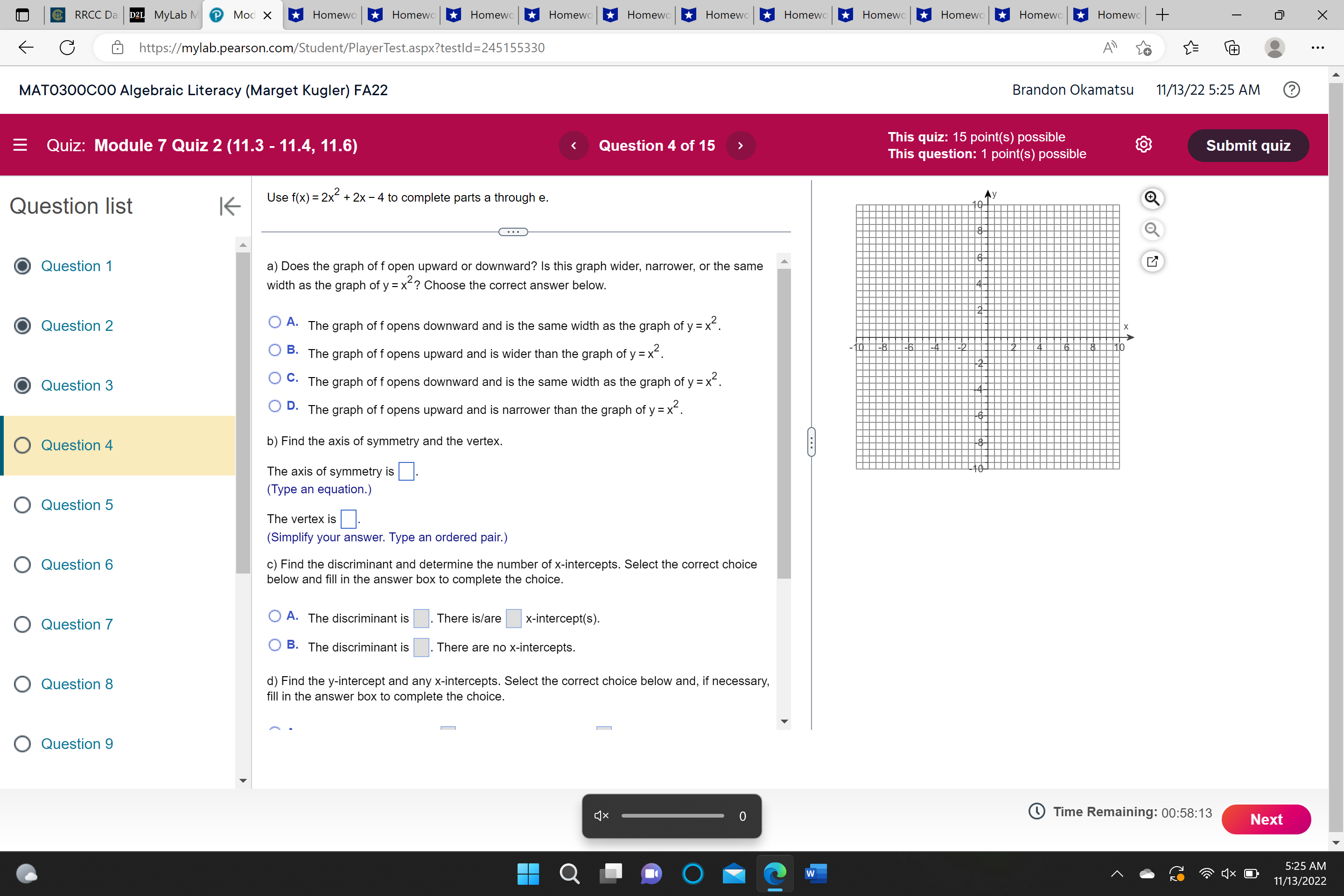Viewport: 1344px width, 896px height.
Task: Click the axis of symmetry answer box
Action: (x=406, y=471)
